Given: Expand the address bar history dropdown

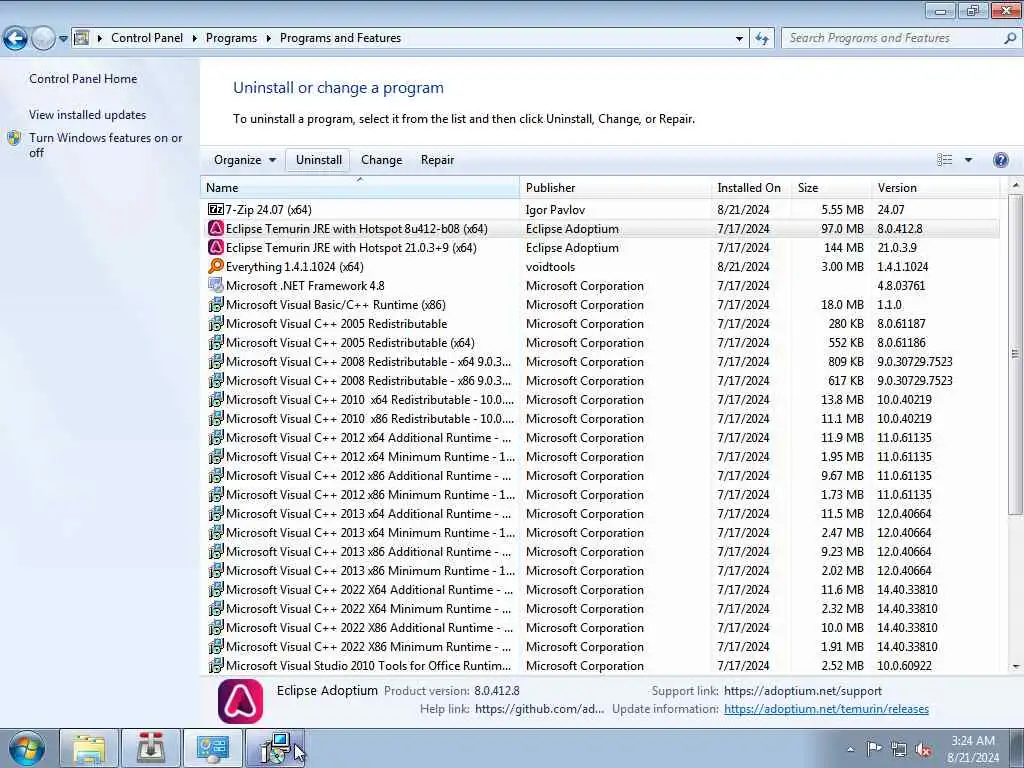Looking at the screenshot, I should (739, 39).
